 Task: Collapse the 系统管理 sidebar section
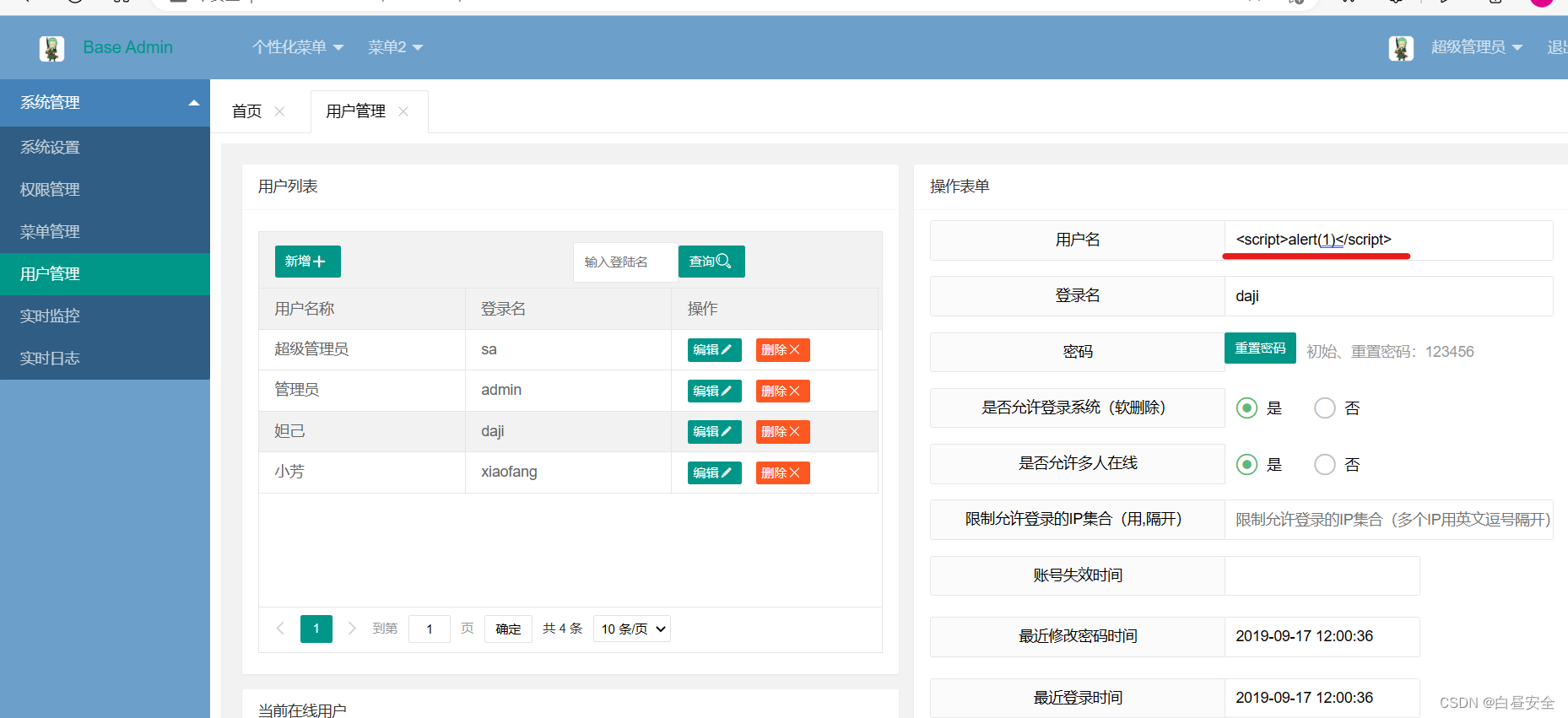point(105,103)
